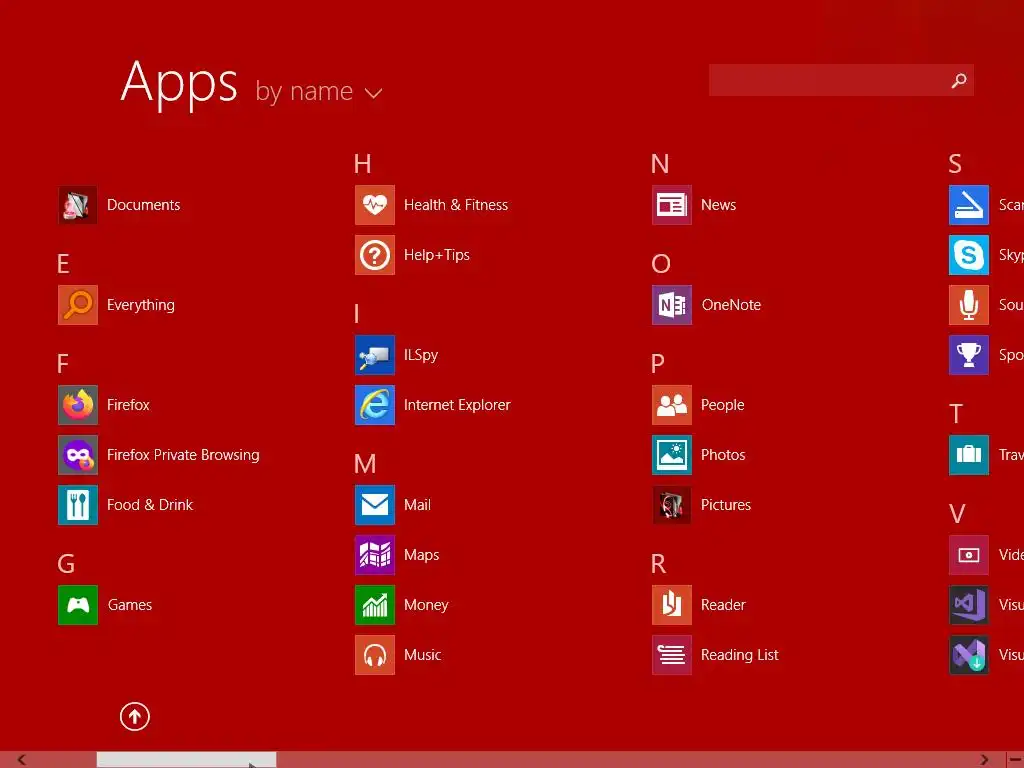Screen dimensions: 1024x768
Task: Open Internet Explorer icon
Action: pos(375,405)
